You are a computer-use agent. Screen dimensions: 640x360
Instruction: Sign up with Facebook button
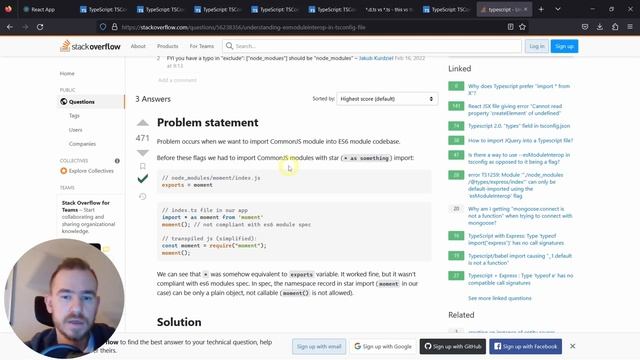pyautogui.click(x=526, y=346)
